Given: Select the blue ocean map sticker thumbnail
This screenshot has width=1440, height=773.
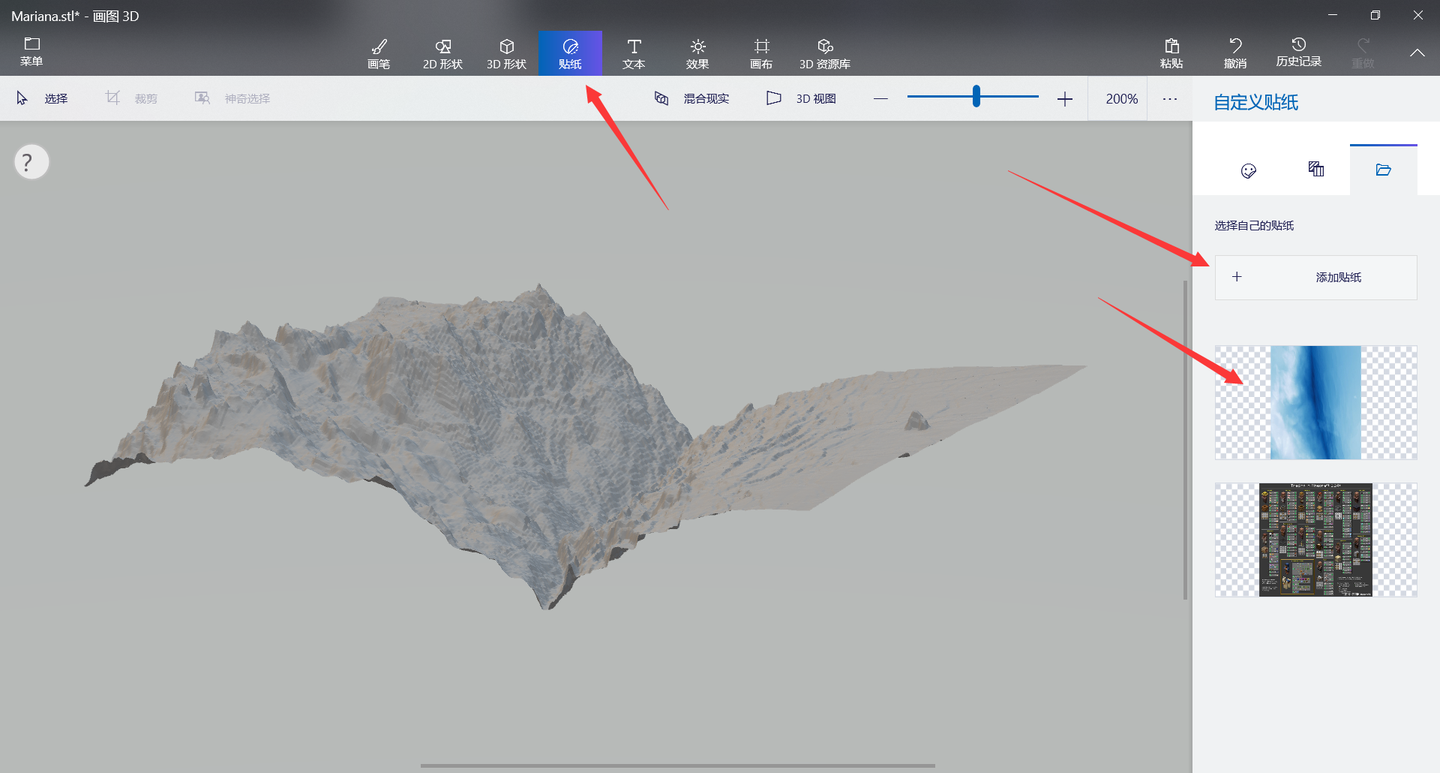Looking at the screenshot, I should 1315,402.
